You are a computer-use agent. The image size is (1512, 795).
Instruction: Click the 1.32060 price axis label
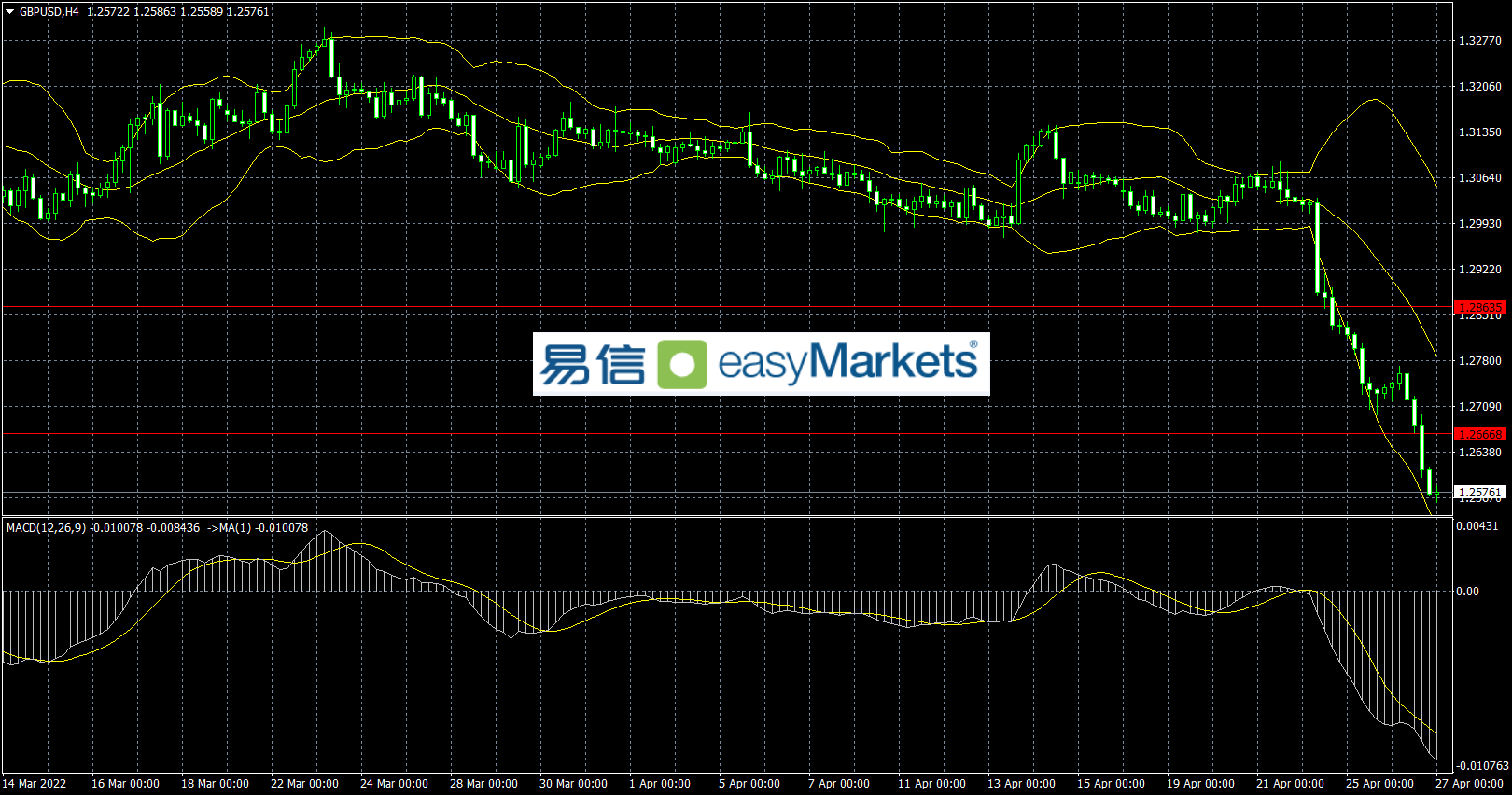pos(1480,87)
